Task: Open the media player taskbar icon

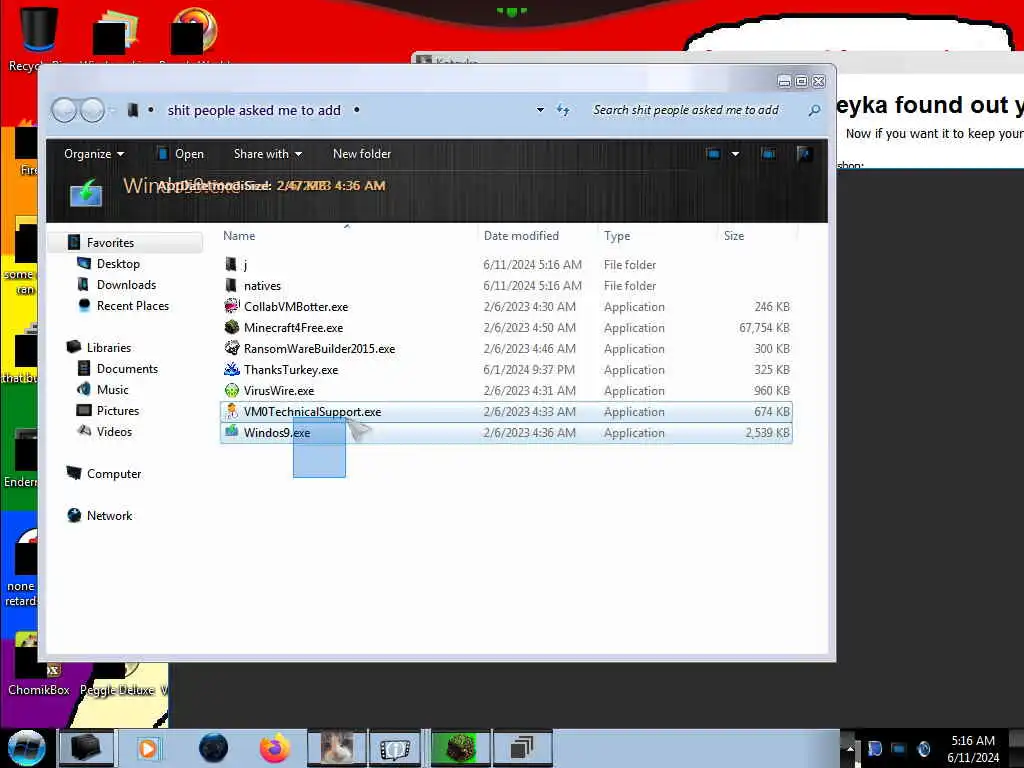Action: tap(148, 748)
